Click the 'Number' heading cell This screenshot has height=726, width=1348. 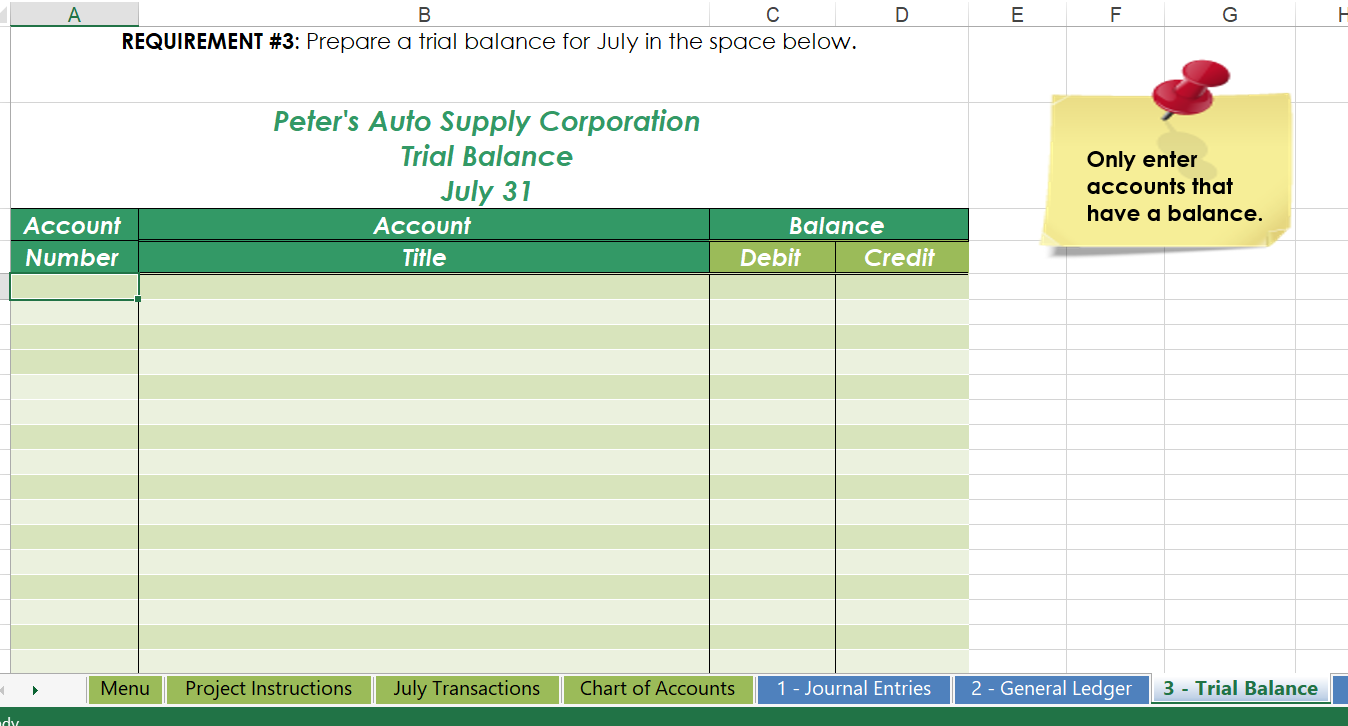click(x=74, y=257)
